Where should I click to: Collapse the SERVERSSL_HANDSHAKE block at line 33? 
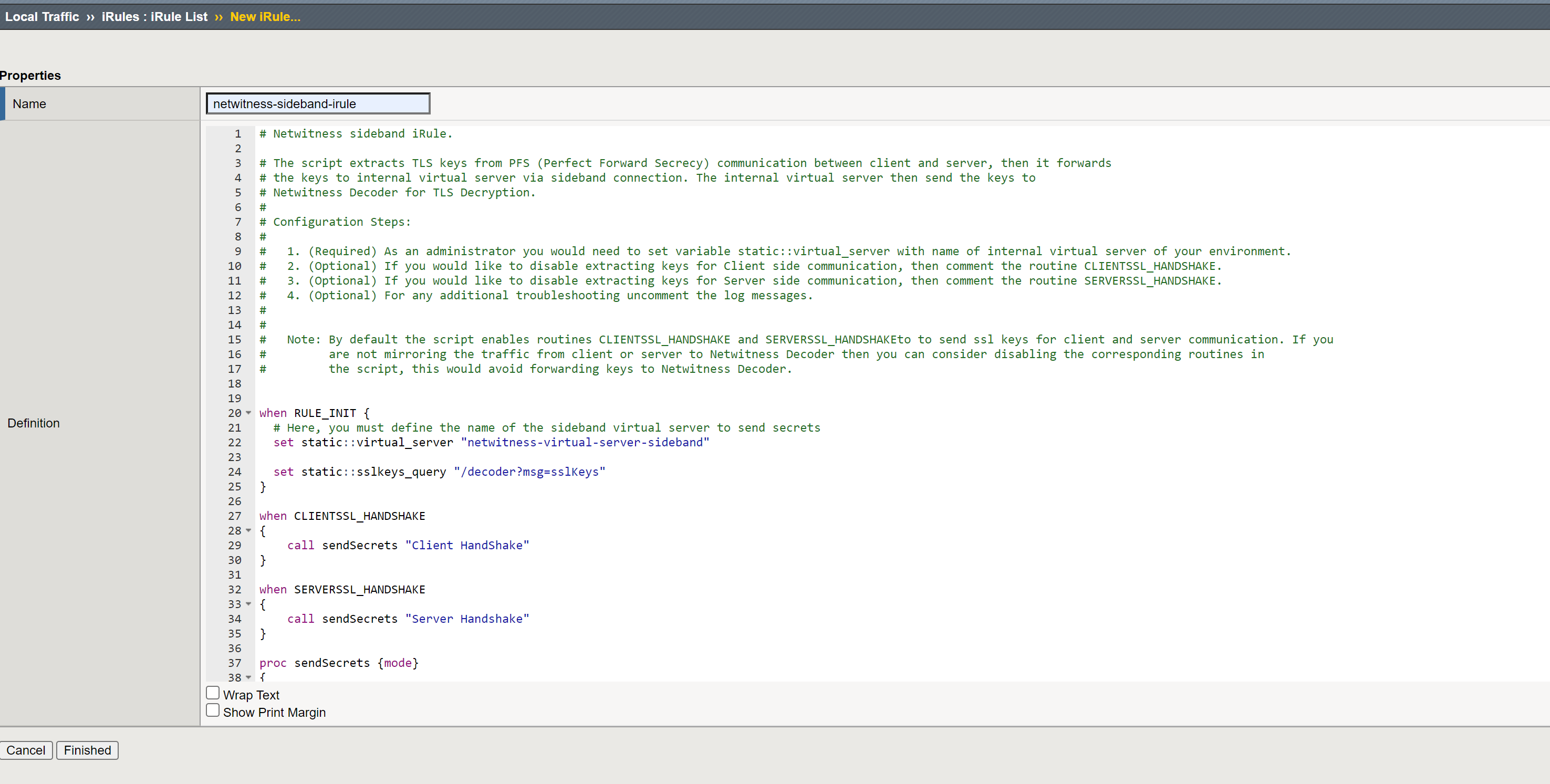pos(248,603)
